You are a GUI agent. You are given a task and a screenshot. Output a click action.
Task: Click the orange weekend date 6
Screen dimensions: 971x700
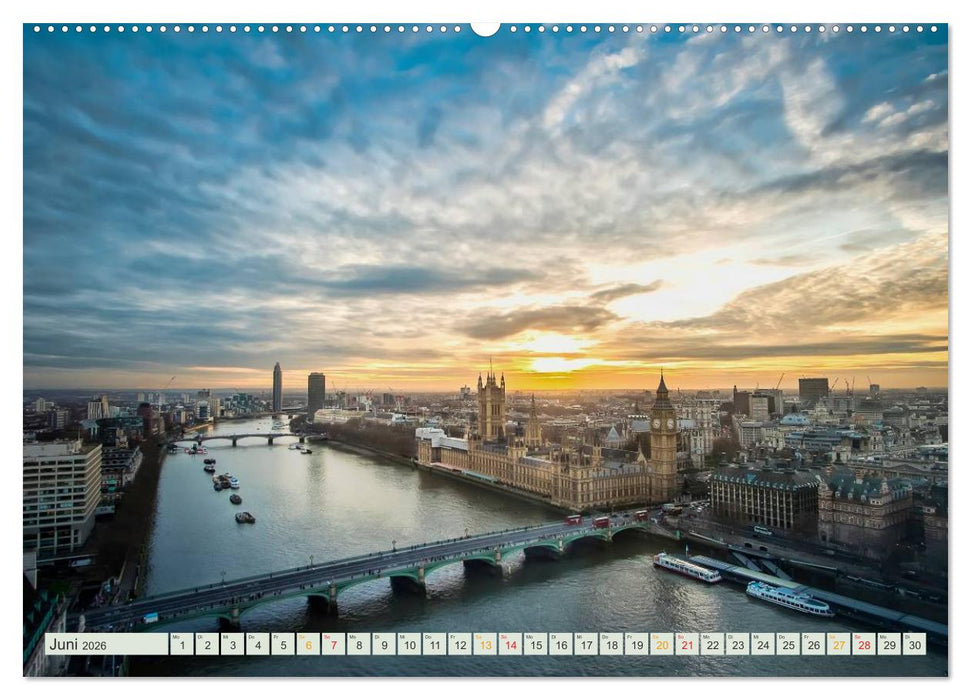[310, 645]
